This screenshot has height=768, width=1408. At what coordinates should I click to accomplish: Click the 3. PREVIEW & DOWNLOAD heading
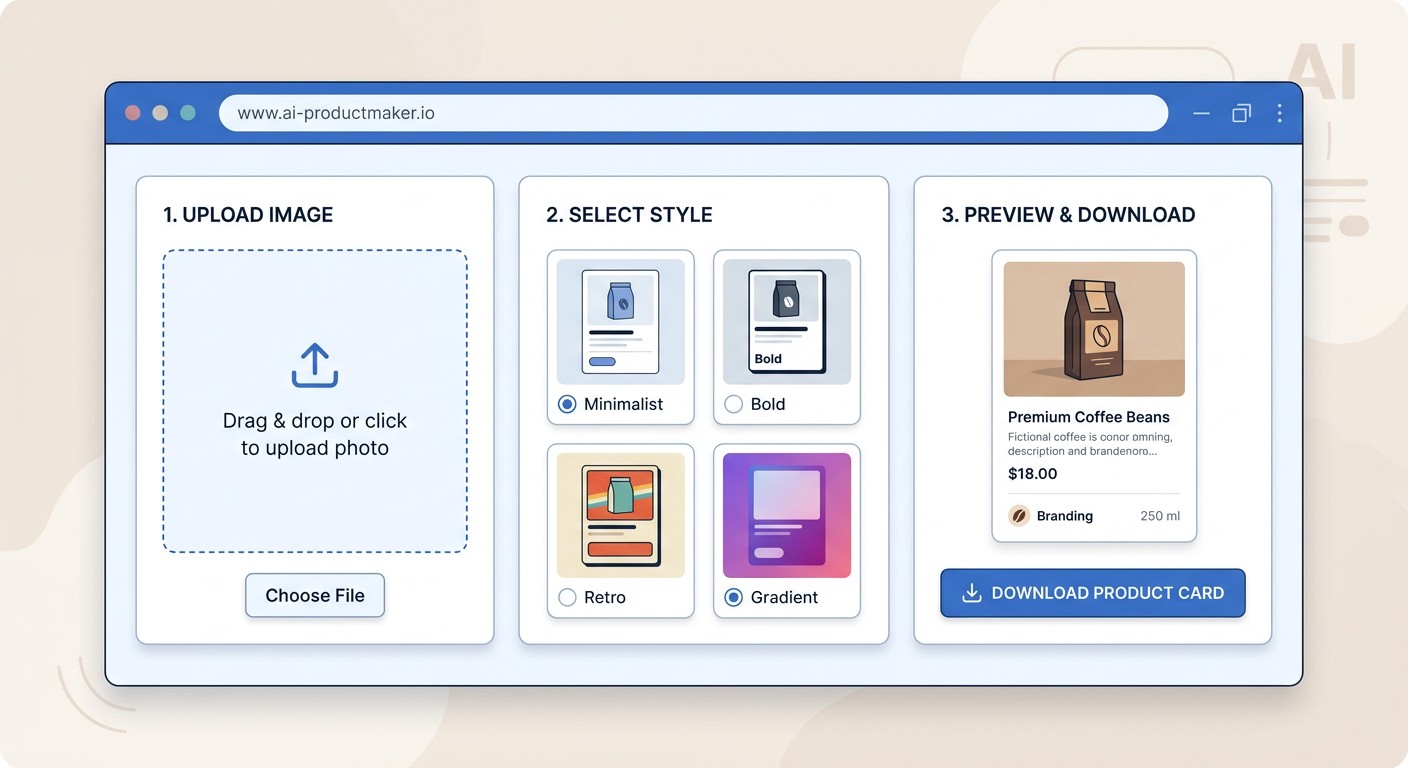coord(1069,215)
